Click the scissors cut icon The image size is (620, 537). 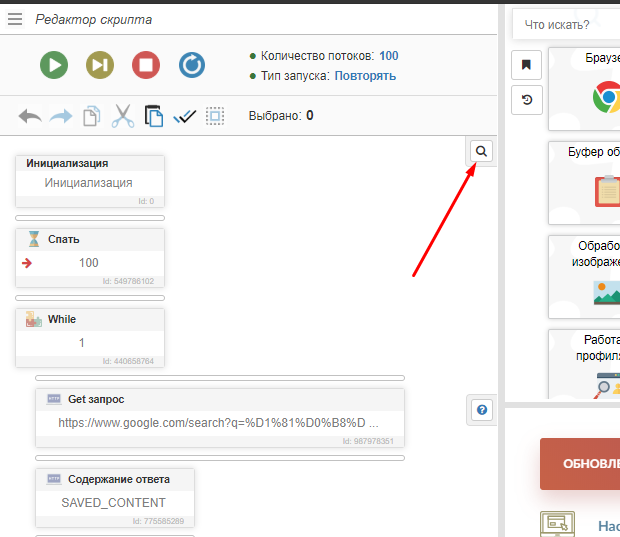point(123,116)
